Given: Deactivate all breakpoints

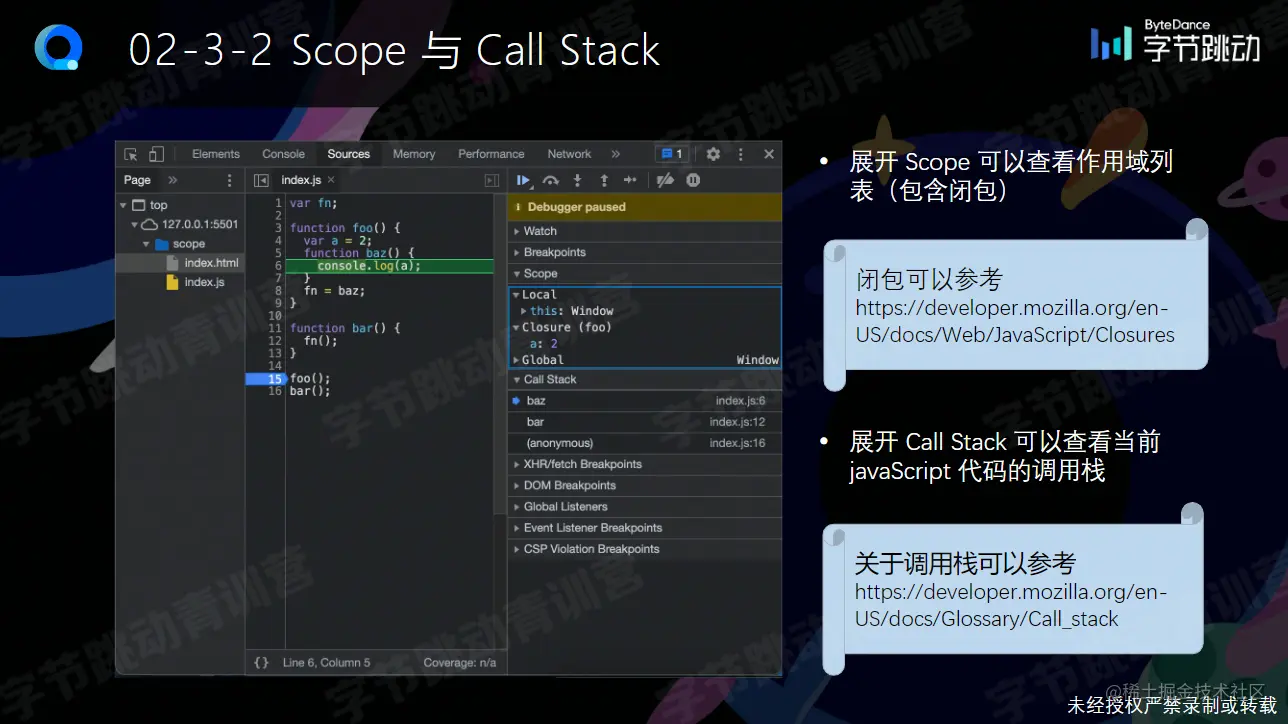Looking at the screenshot, I should point(665,180).
